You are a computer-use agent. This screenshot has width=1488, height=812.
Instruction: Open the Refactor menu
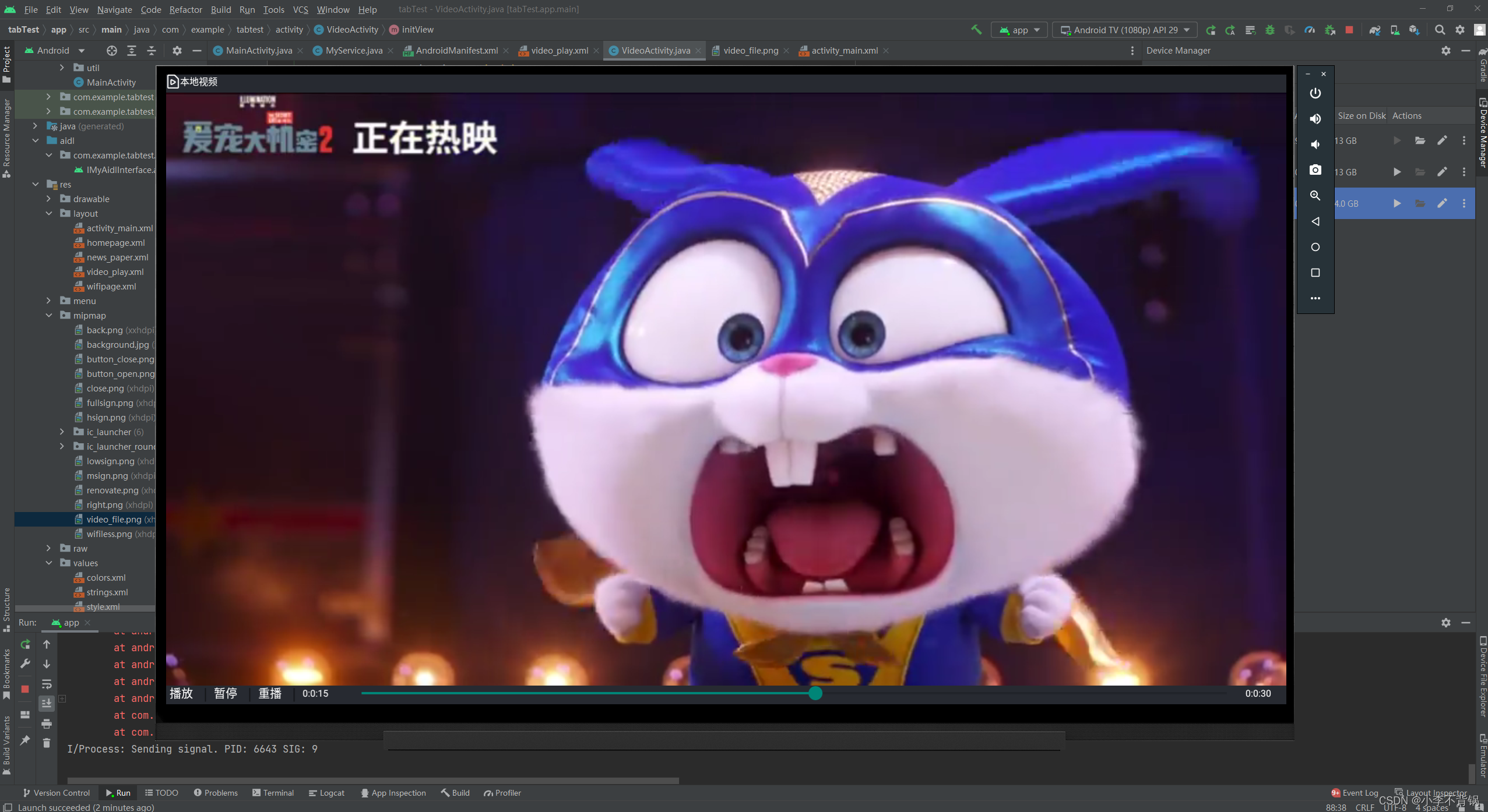[x=185, y=9]
